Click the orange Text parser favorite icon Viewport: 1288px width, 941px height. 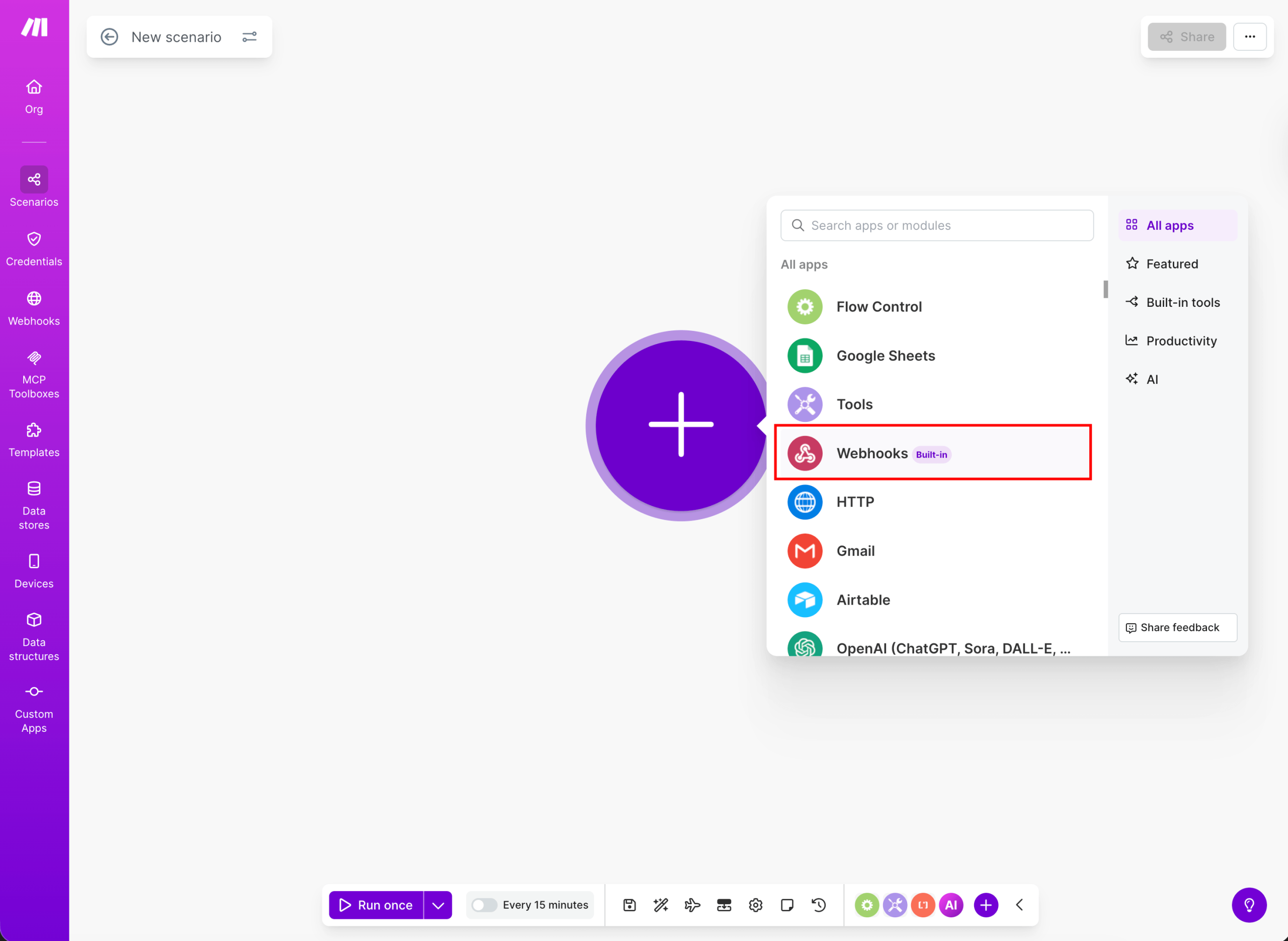pos(923,905)
